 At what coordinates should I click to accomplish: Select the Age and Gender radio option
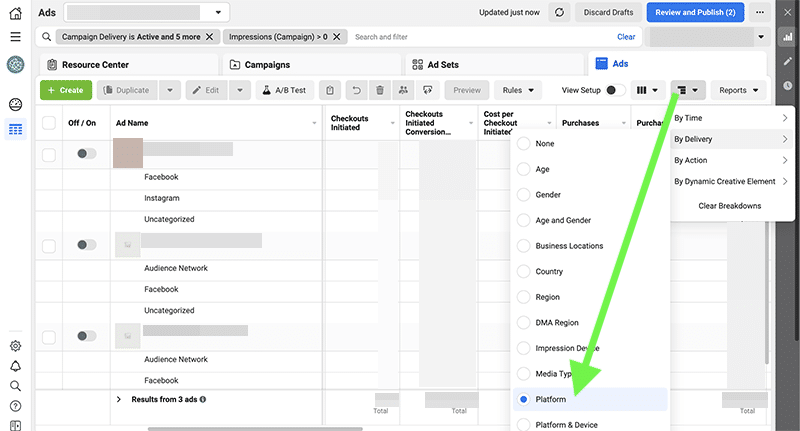523,220
